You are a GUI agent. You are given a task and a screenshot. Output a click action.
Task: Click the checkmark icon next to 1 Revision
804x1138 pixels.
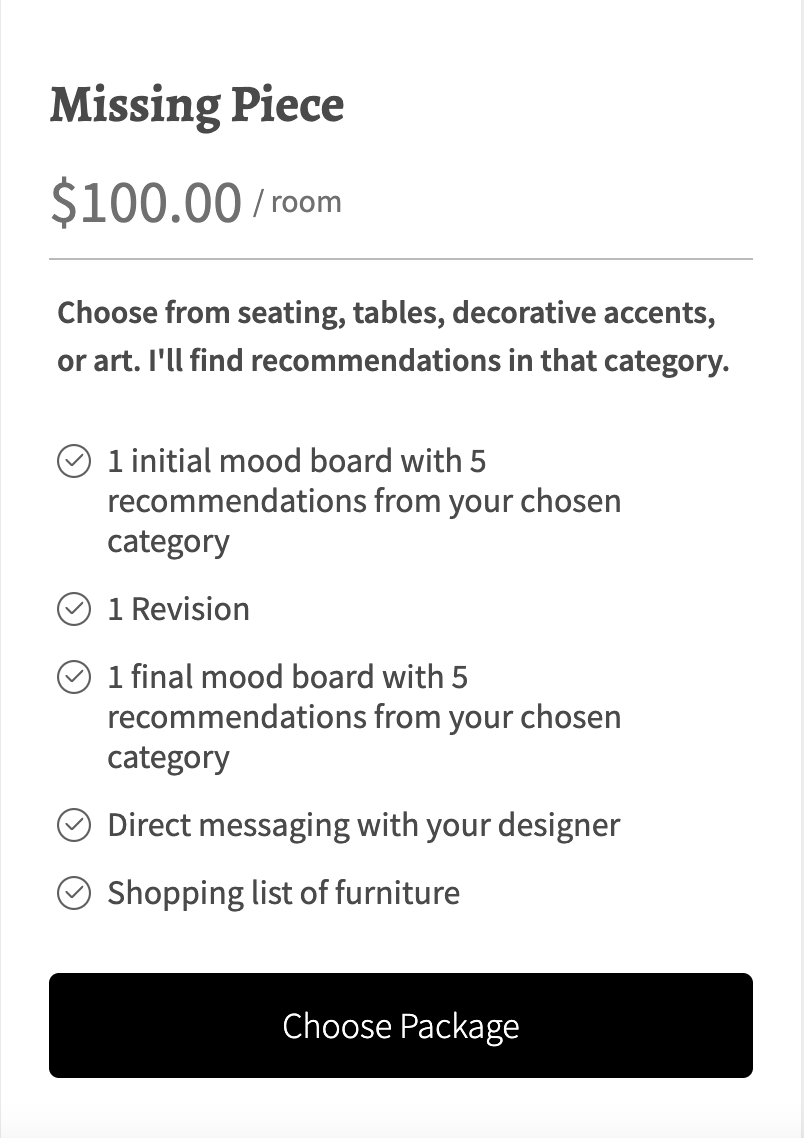tap(74, 609)
